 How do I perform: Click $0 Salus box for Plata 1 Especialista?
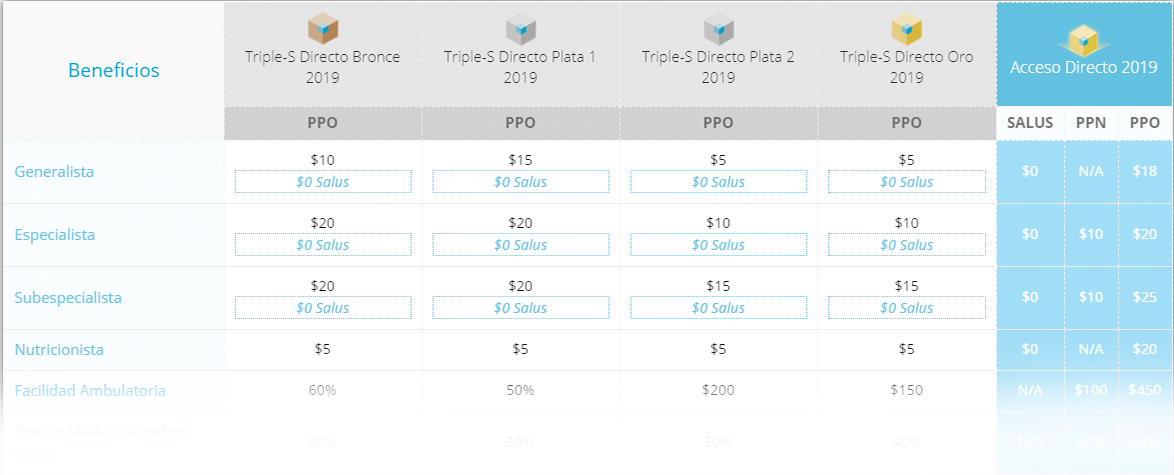pos(520,245)
